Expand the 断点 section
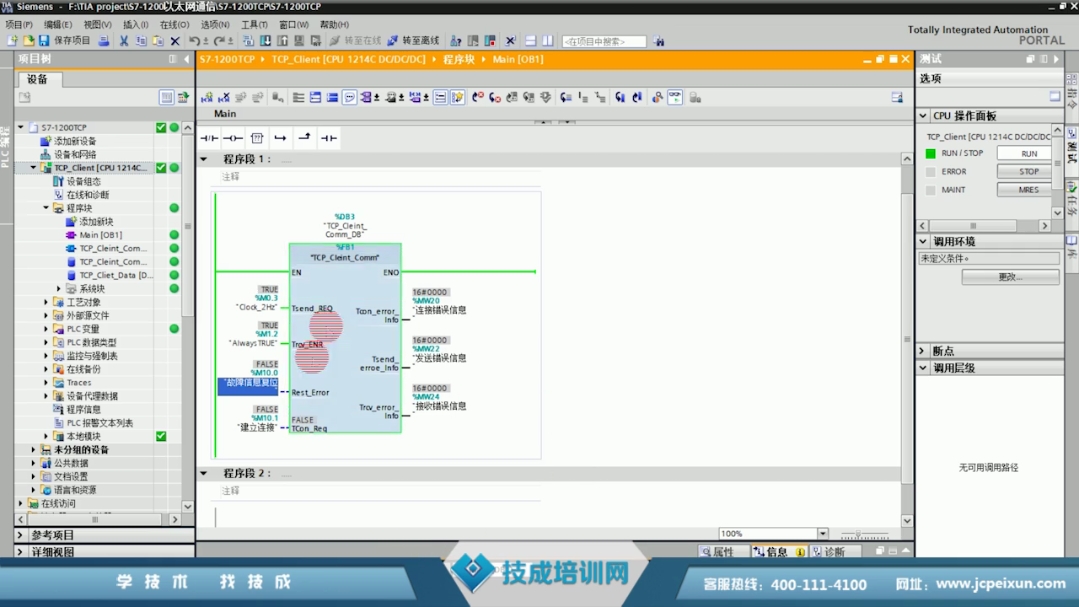The image size is (1079, 607). tap(923, 351)
